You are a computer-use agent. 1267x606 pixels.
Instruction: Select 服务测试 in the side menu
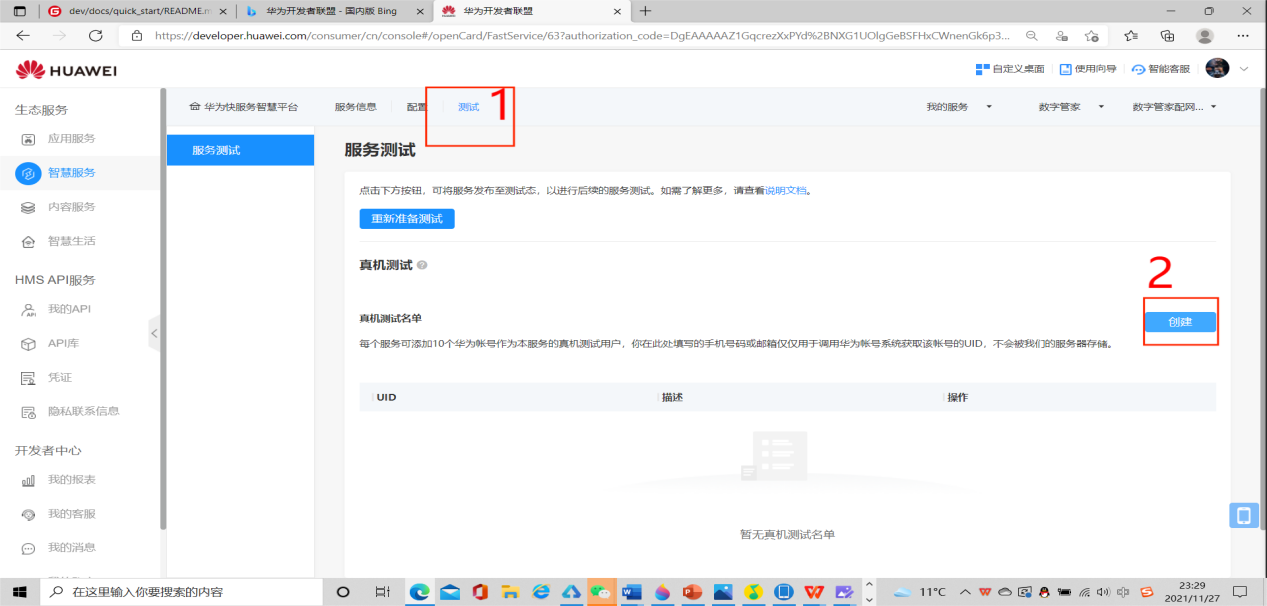pos(240,150)
